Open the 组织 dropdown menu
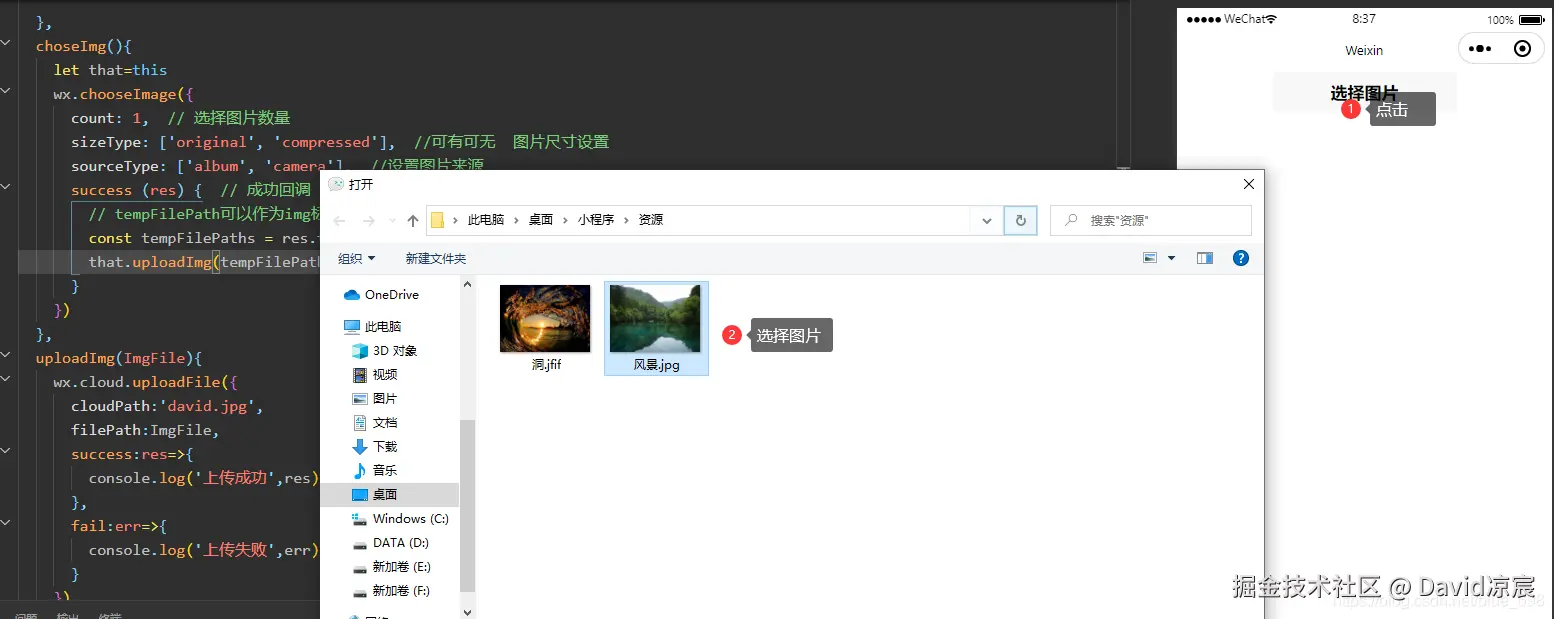The width and height of the screenshot is (1554, 619). [355, 258]
